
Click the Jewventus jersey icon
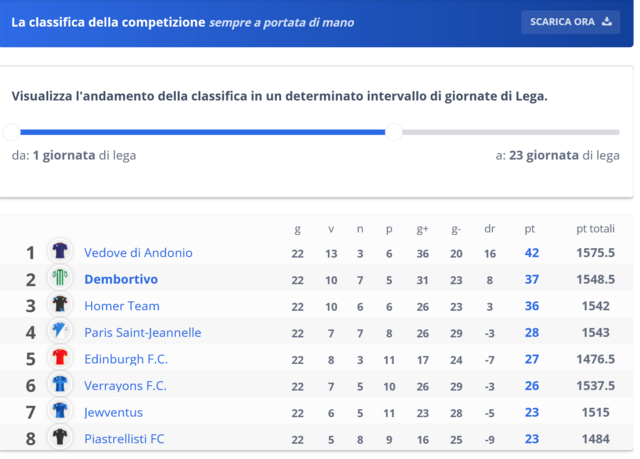click(x=60, y=410)
